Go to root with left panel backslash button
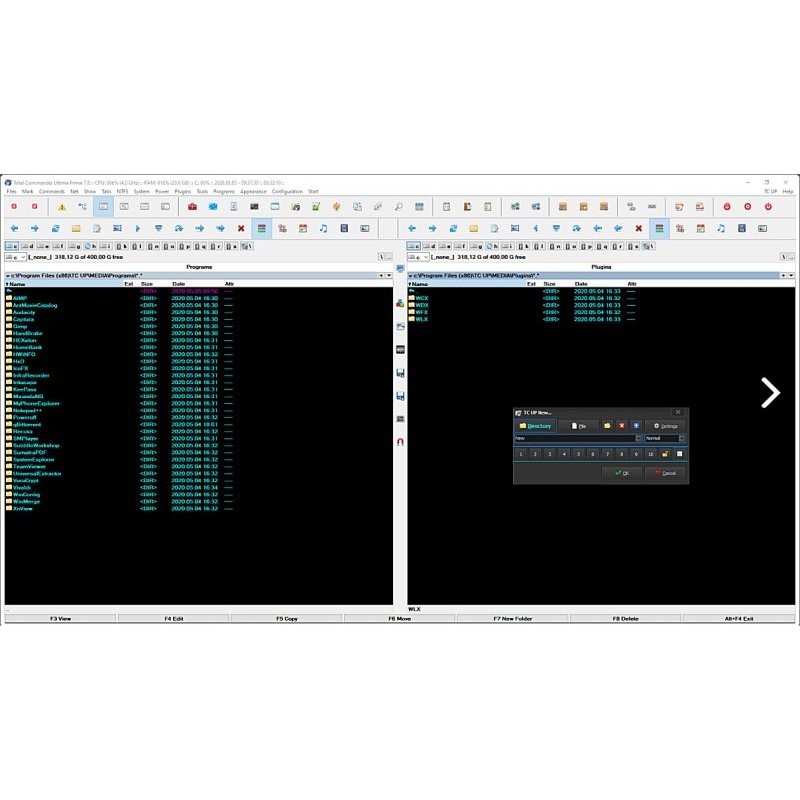Viewport: 800px width, 800px height. pyautogui.click(x=381, y=257)
